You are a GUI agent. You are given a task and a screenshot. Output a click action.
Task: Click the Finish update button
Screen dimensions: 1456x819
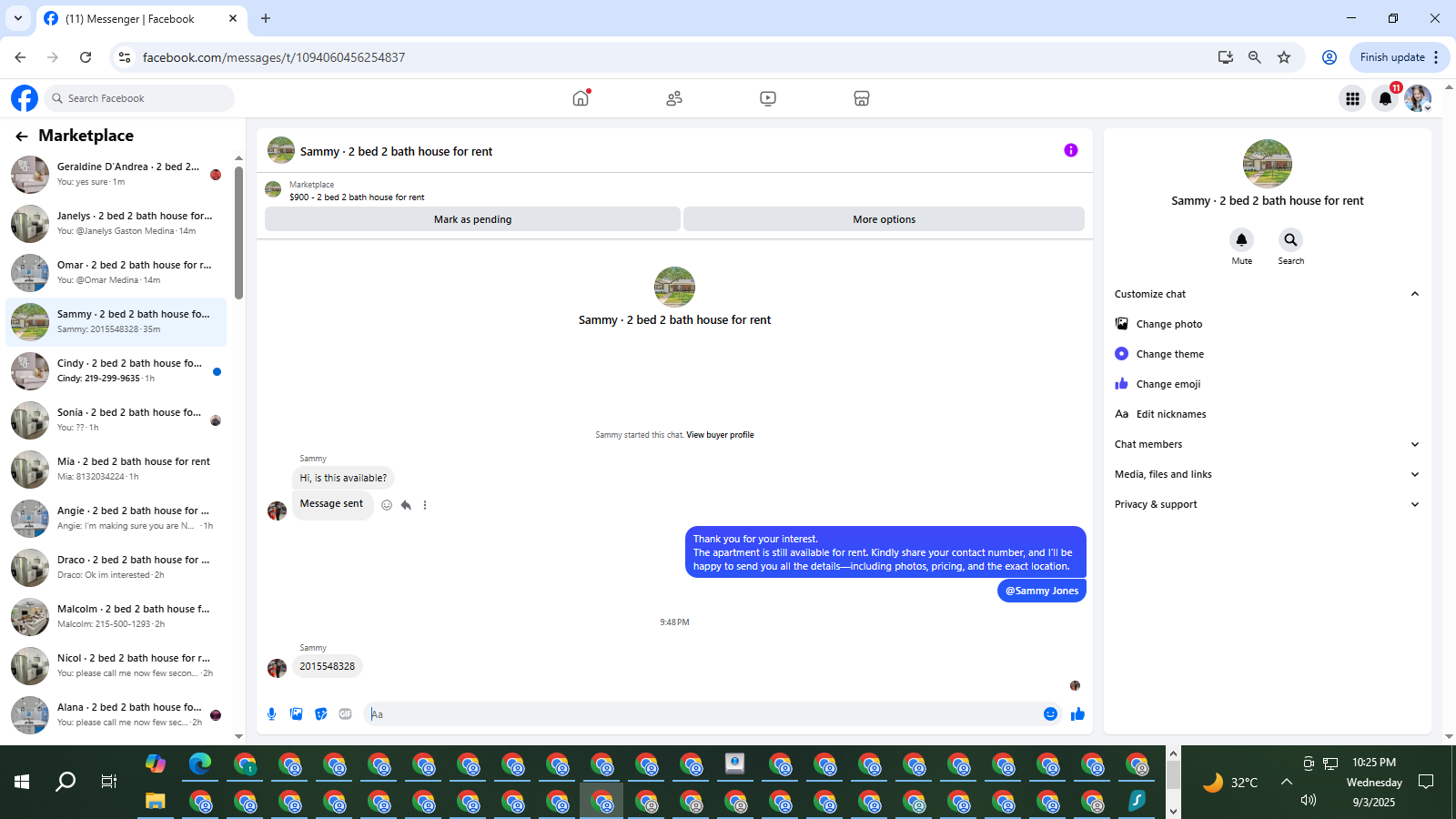(x=1392, y=57)
